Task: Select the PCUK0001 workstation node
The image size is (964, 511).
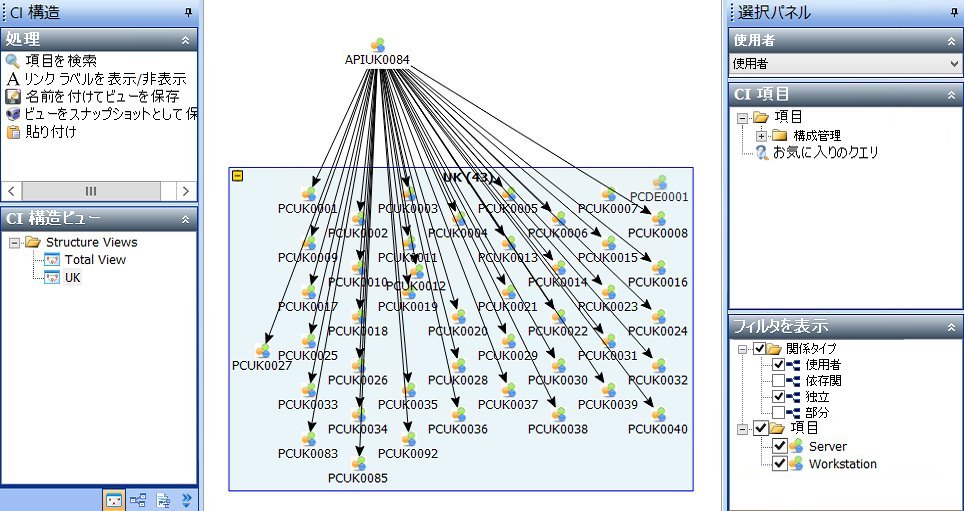Action: (308, 194)
